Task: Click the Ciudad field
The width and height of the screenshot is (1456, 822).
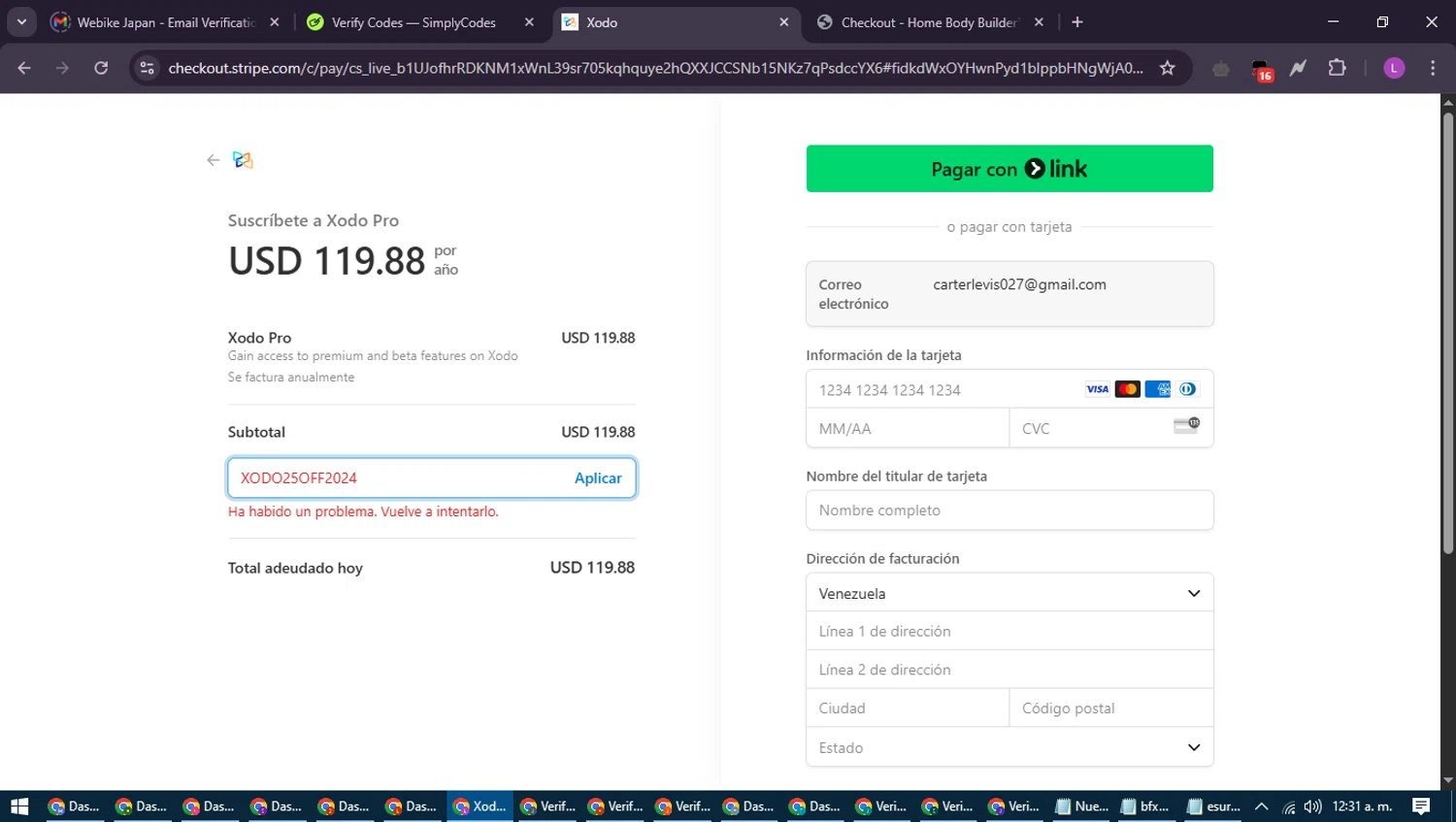Action: point(908,708)
